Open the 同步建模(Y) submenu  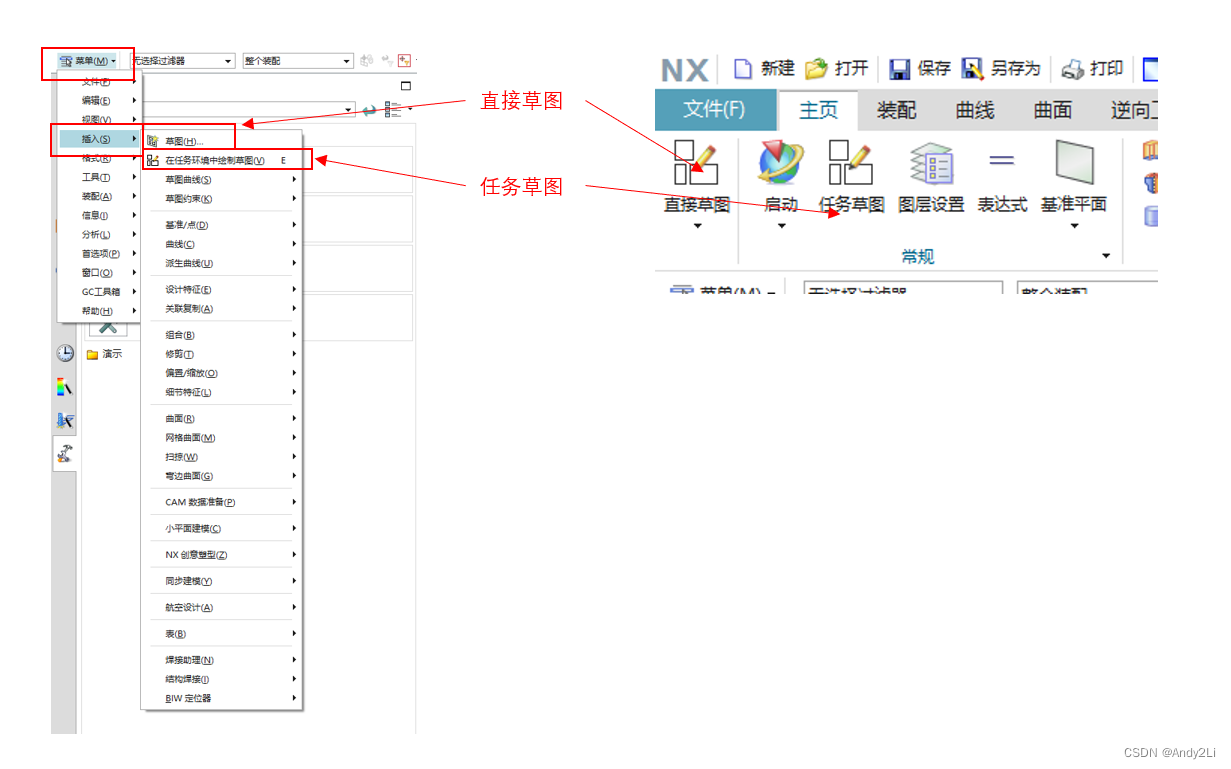click(221, 581)
